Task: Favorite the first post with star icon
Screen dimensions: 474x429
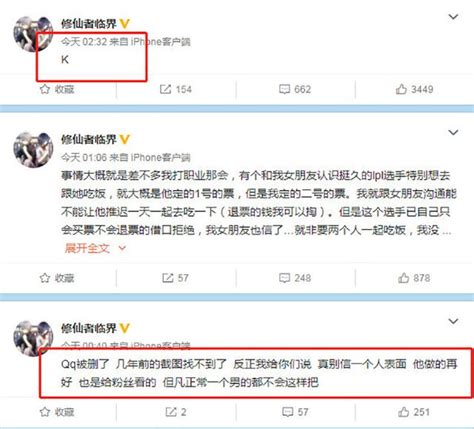Action: (x=57, y=89)
